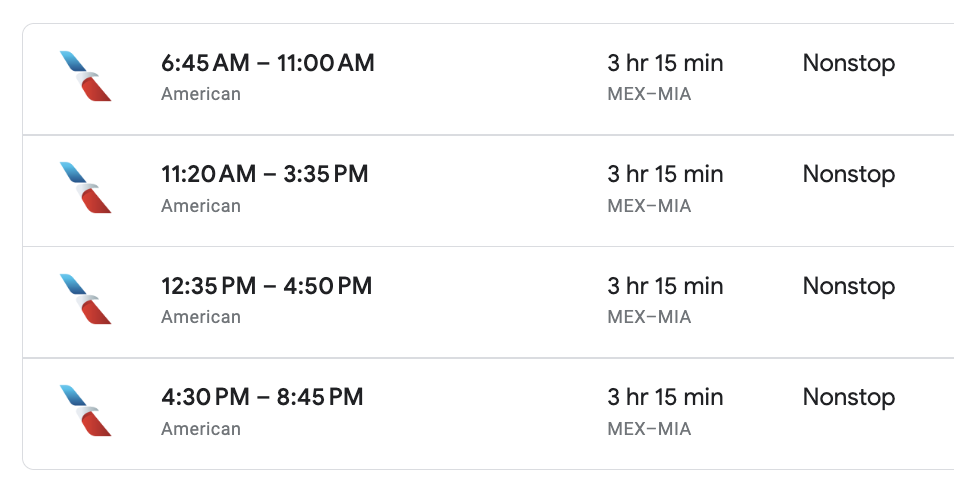Click Nonstop label on the 11:20 AM flight
Image resolution: width=954 pixels, height=492 pixels.
click(849, 175)
